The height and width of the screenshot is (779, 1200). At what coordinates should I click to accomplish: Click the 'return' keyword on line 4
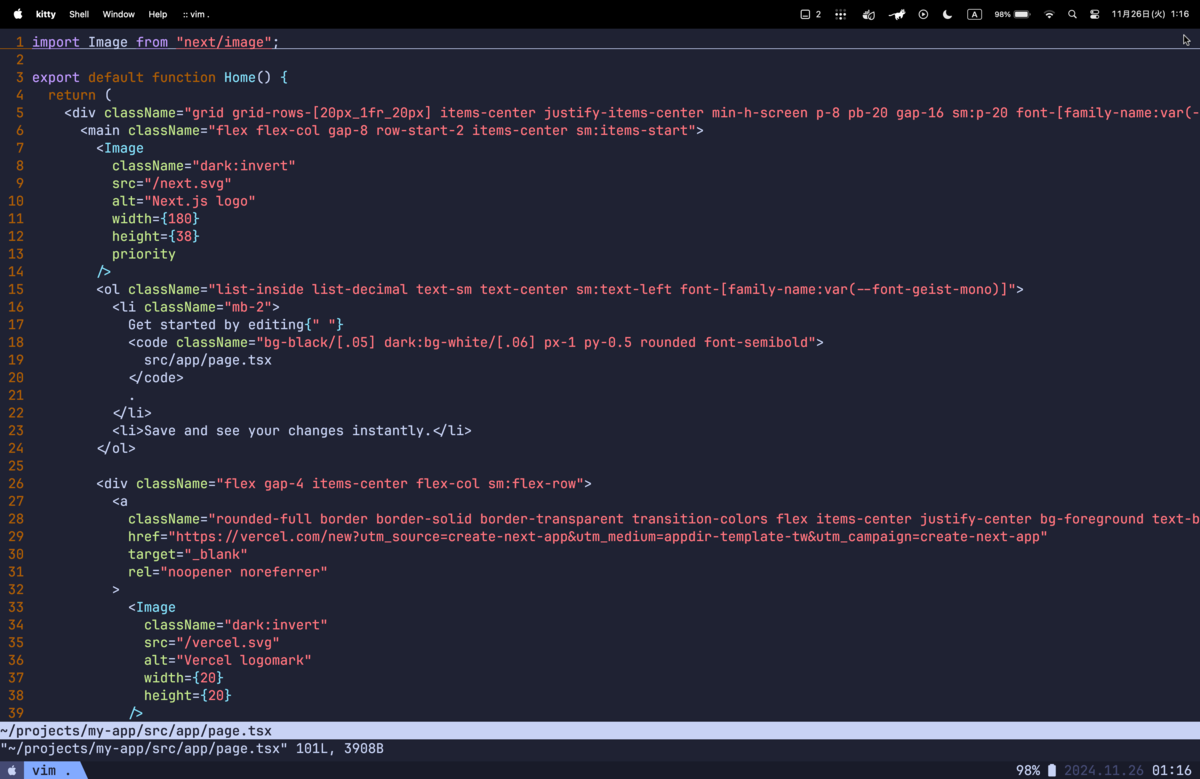coord(72,95)
